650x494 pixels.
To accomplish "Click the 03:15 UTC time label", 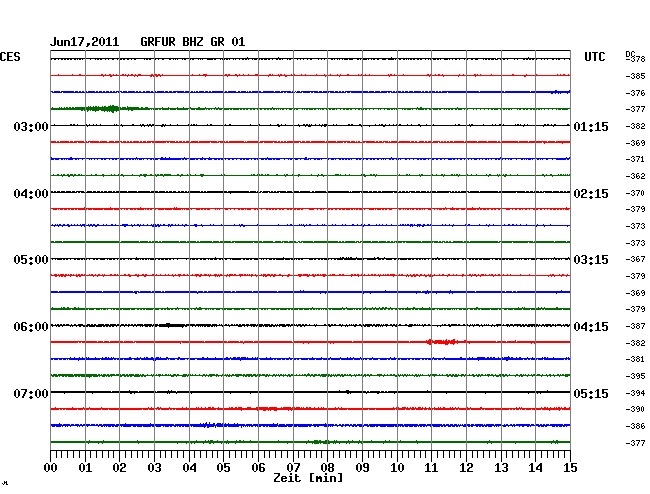I will tap(591, 260).
